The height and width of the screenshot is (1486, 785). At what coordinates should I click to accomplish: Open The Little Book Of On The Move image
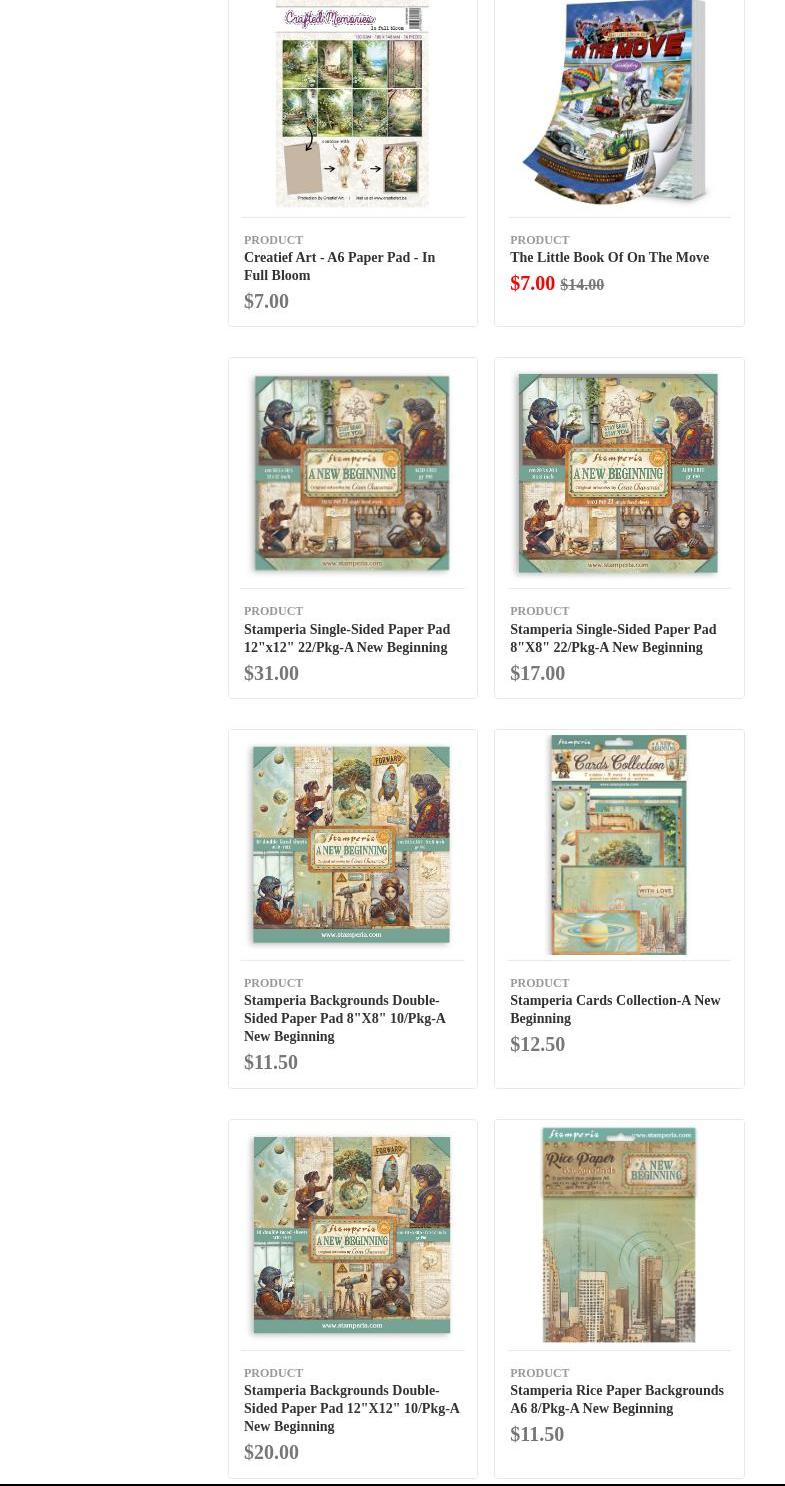coord(617,103)
